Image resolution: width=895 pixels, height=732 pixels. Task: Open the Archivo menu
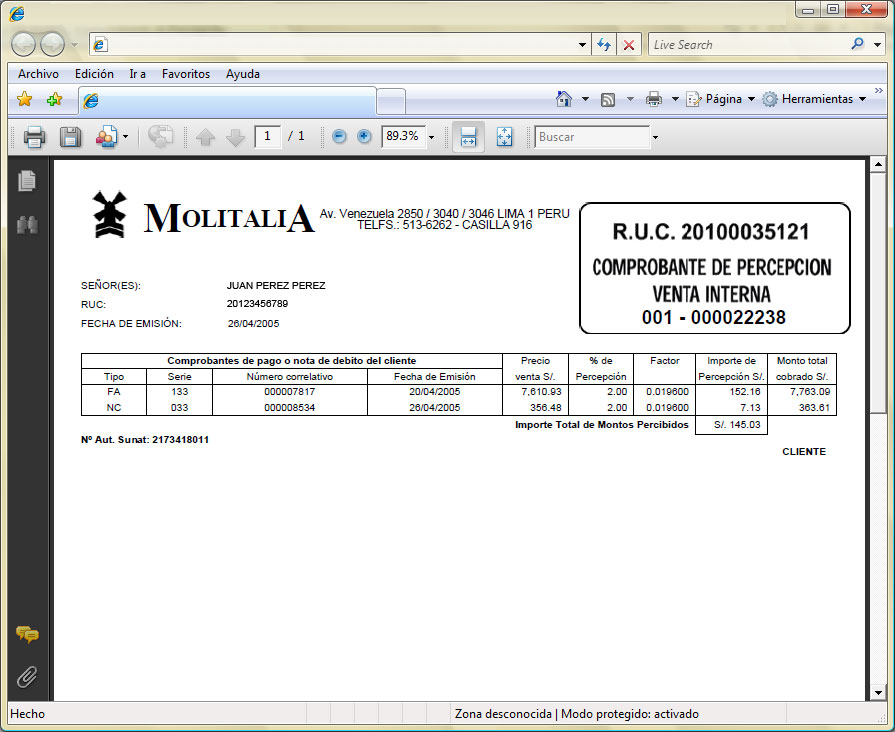38,74
